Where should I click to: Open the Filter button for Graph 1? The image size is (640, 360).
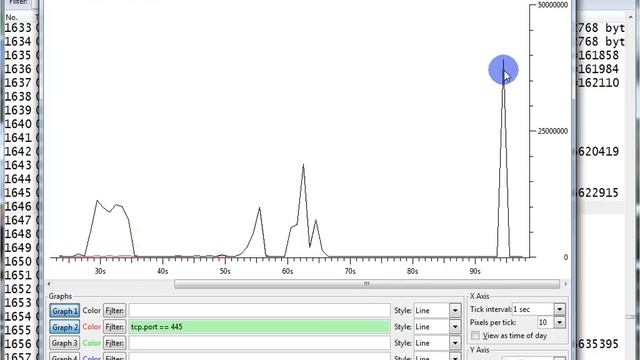tap(114, 311)
